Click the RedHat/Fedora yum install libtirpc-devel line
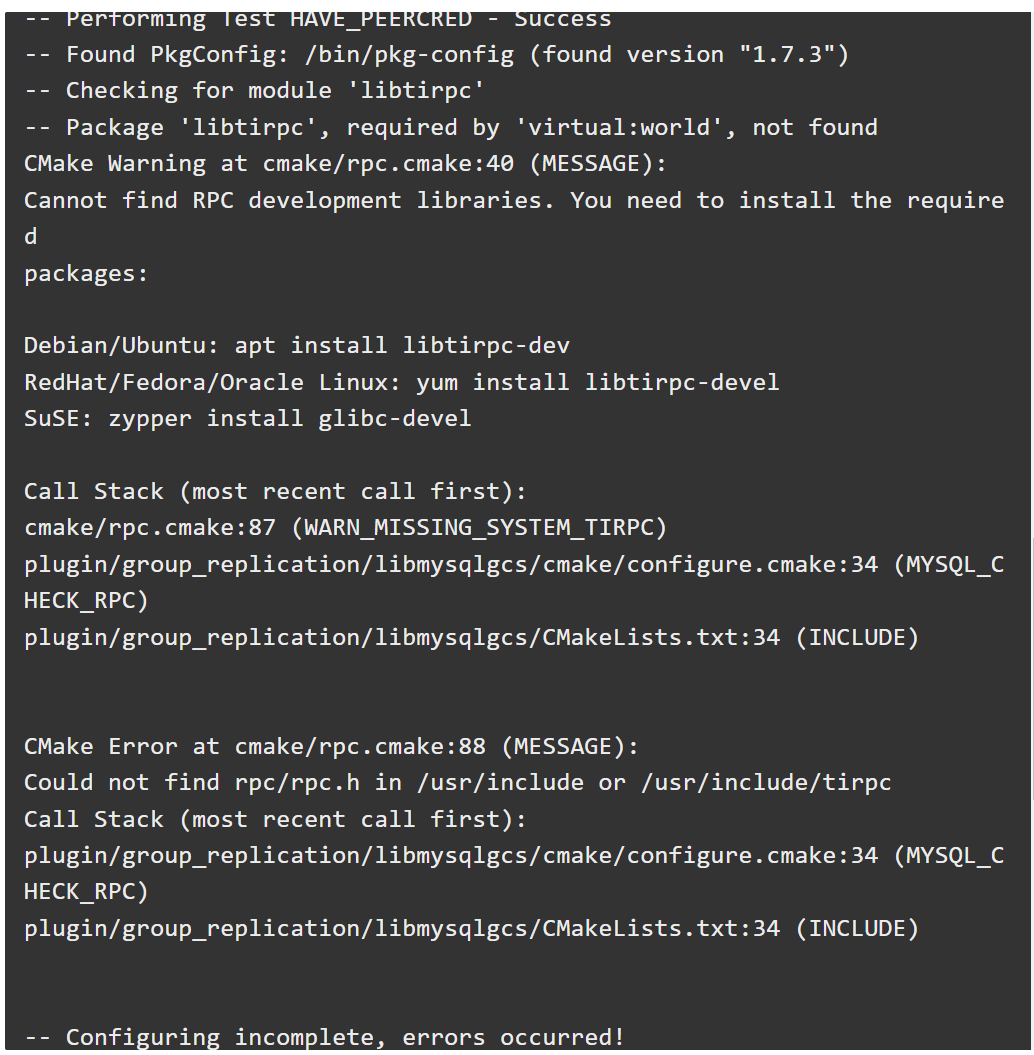 tap(402, 382)
